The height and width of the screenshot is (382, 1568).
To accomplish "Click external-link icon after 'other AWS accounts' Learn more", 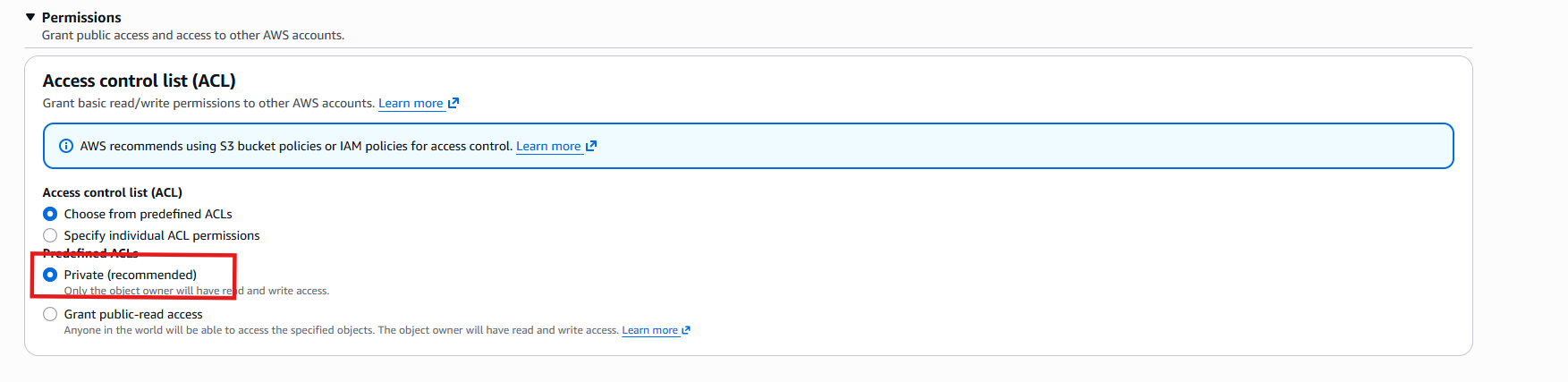I will pos(453,103).
